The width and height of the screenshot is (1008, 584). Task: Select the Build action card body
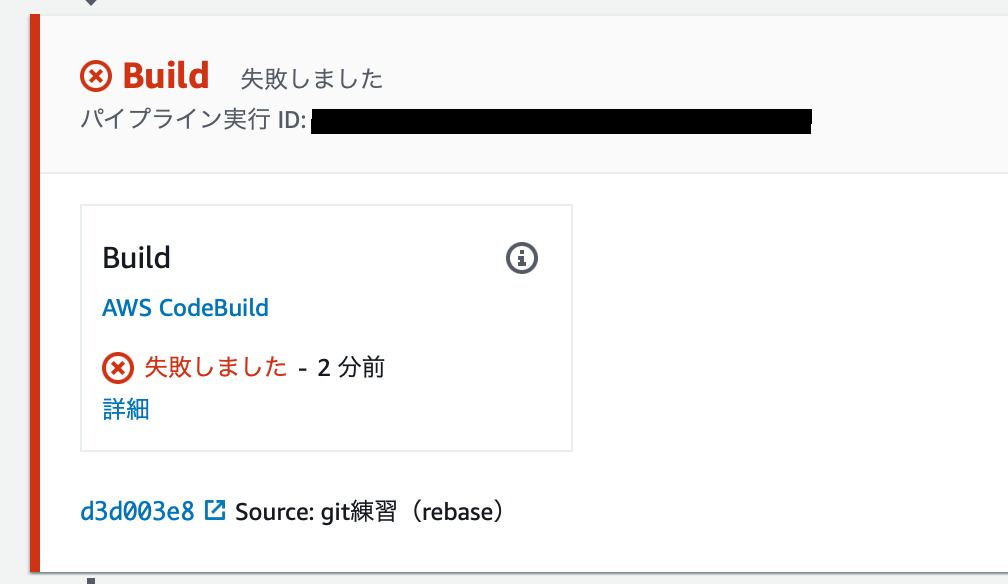pos(326,327)
